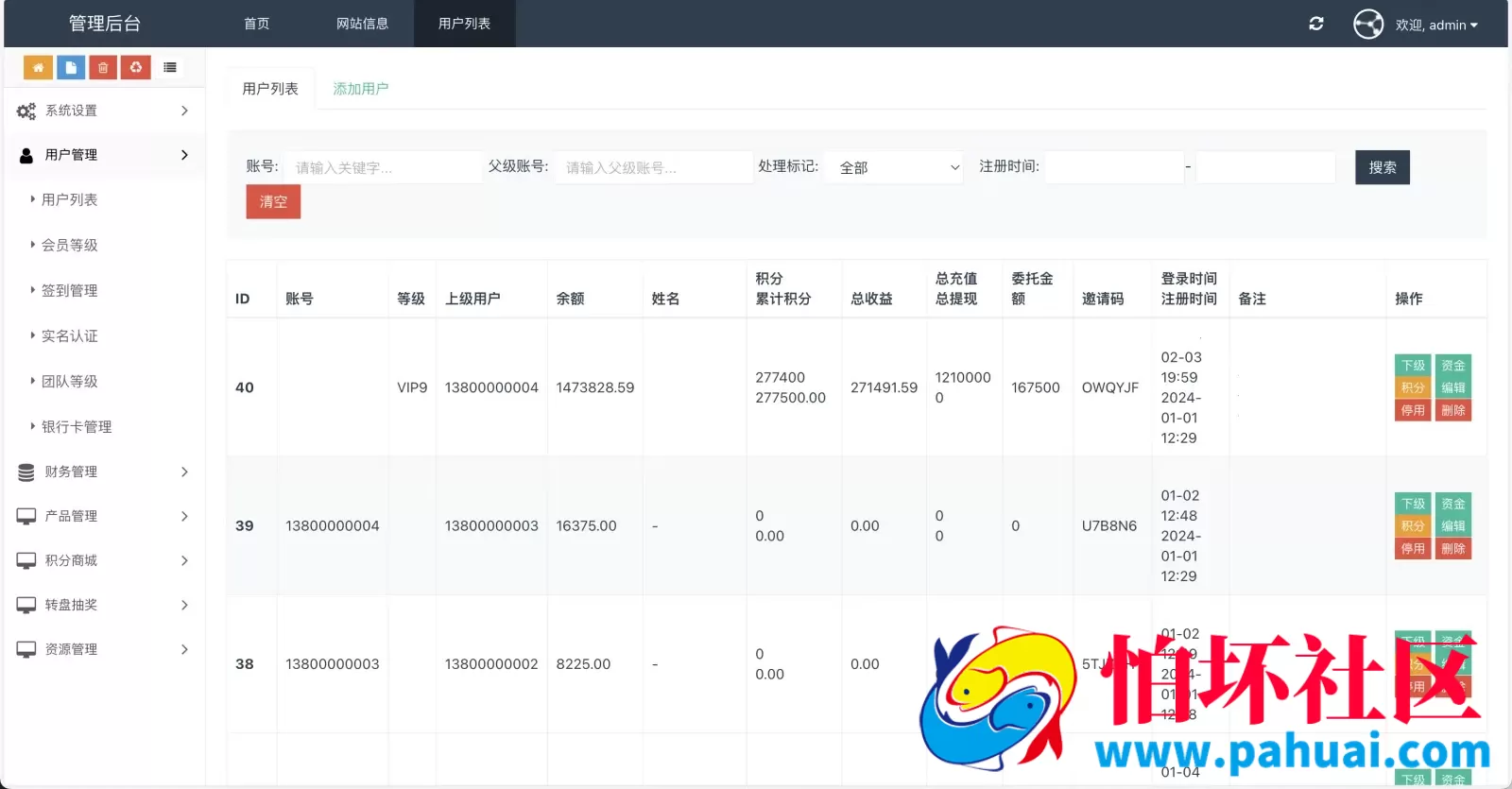Open 会员等级 in the sidebar
The image size is (1512, 789).
70,245
